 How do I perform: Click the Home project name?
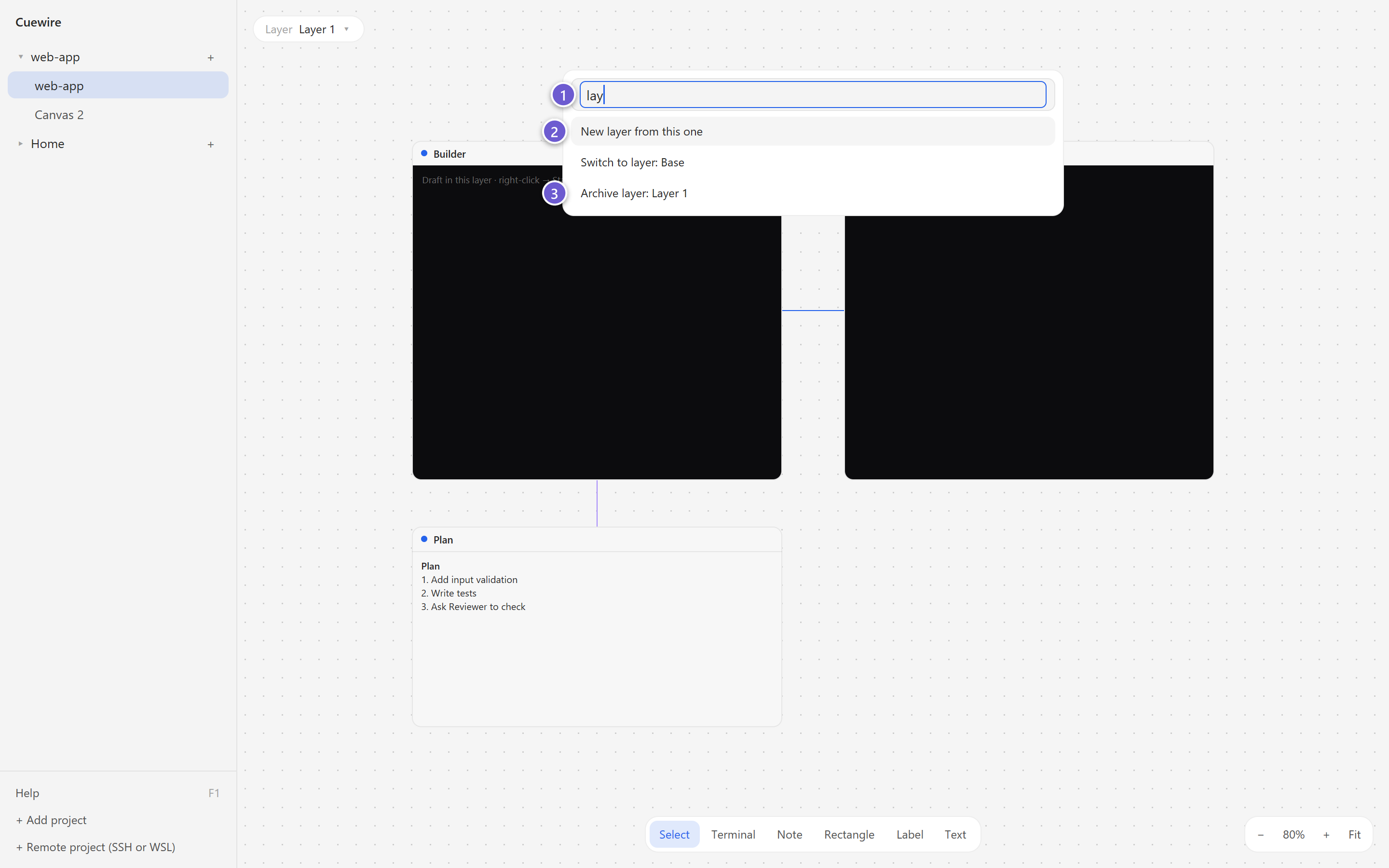click(48, 144)
